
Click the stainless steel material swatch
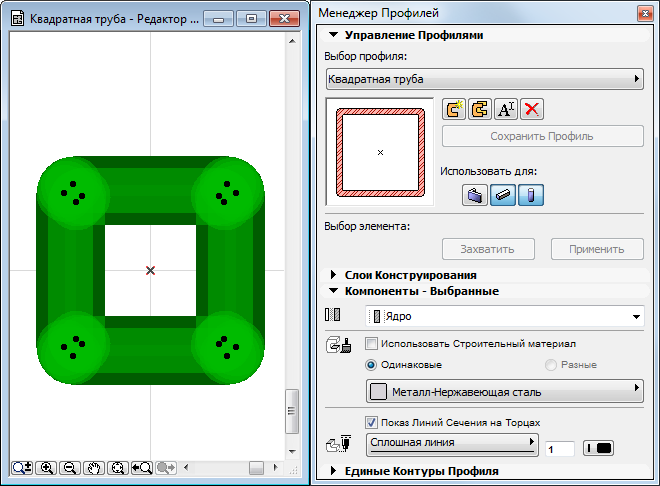pos(378,392)
